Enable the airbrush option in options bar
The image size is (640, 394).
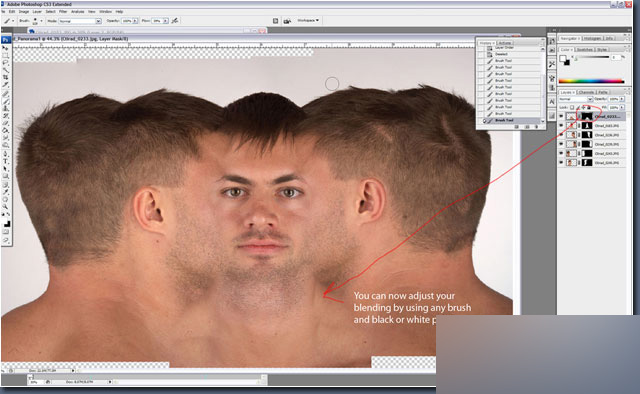[x=175, y=20]
